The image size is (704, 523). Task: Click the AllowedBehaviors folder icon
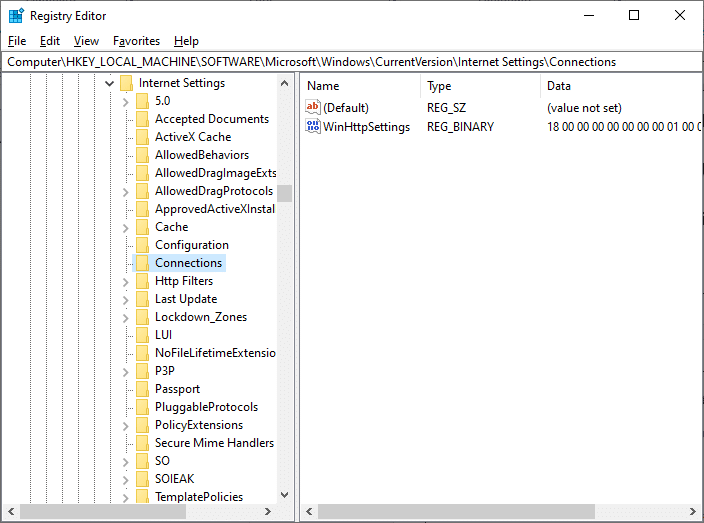(142, 155)
